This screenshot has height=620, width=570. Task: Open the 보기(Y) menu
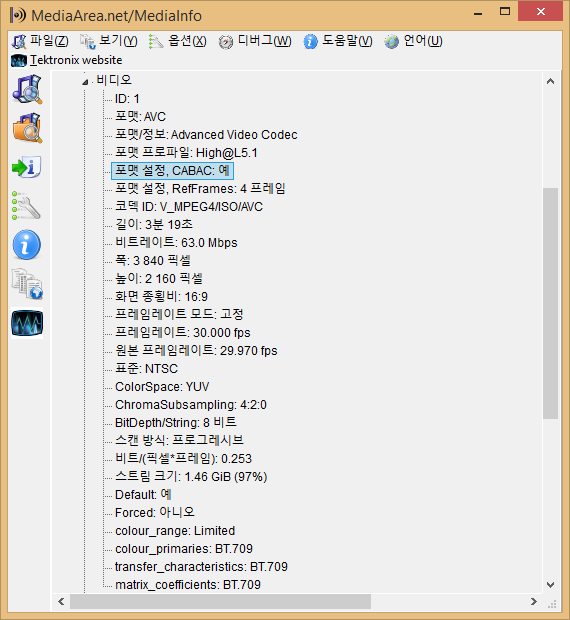(x=109, y=41)
